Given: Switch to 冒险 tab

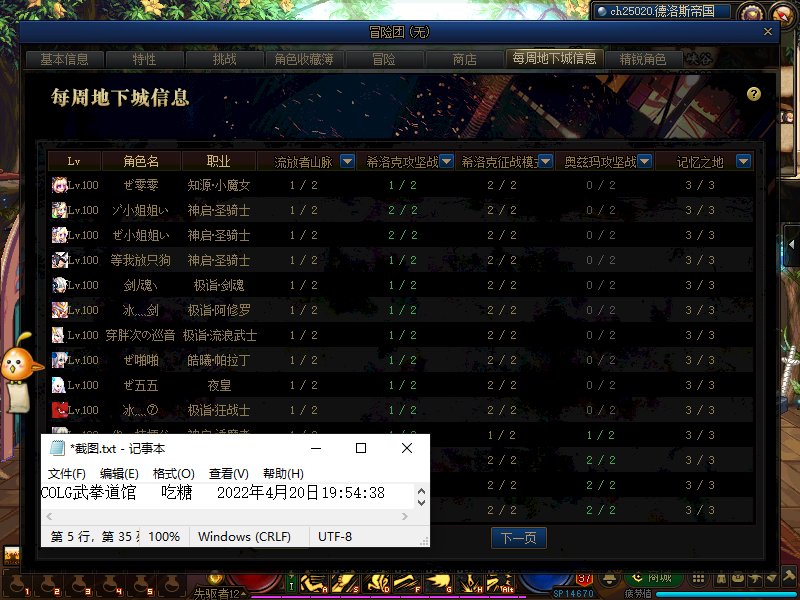Looking at the screenshot, I should pyautogui.click(x=384, y=59).
